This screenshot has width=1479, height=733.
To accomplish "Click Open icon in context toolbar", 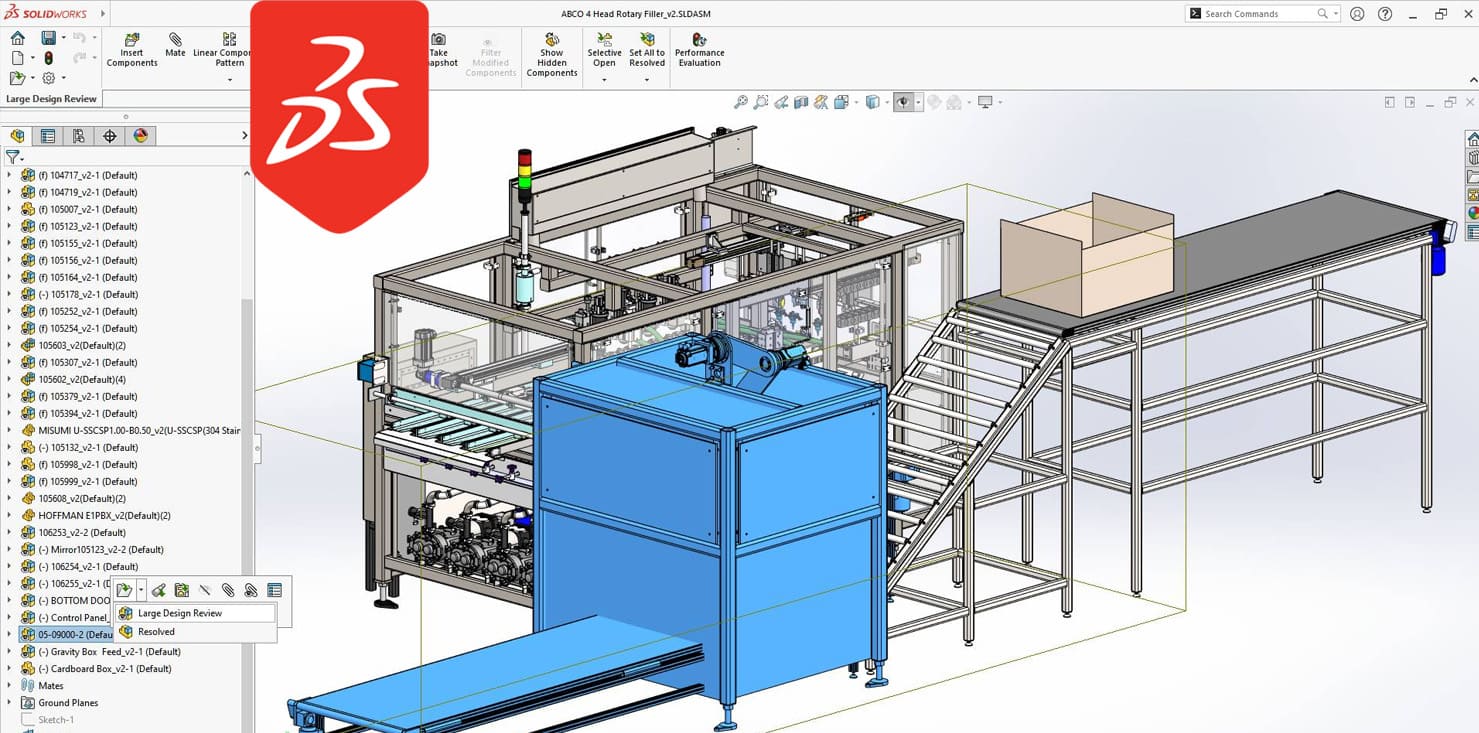I will 124,590.
